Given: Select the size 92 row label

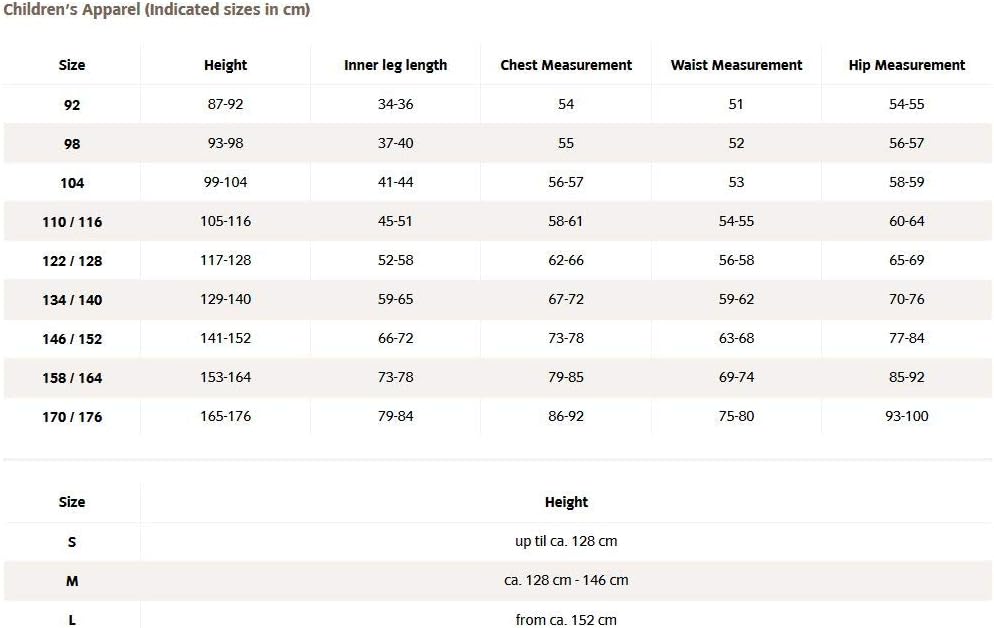Looking at the screenshot, I should pyautogui.click(x=72, y=105).
